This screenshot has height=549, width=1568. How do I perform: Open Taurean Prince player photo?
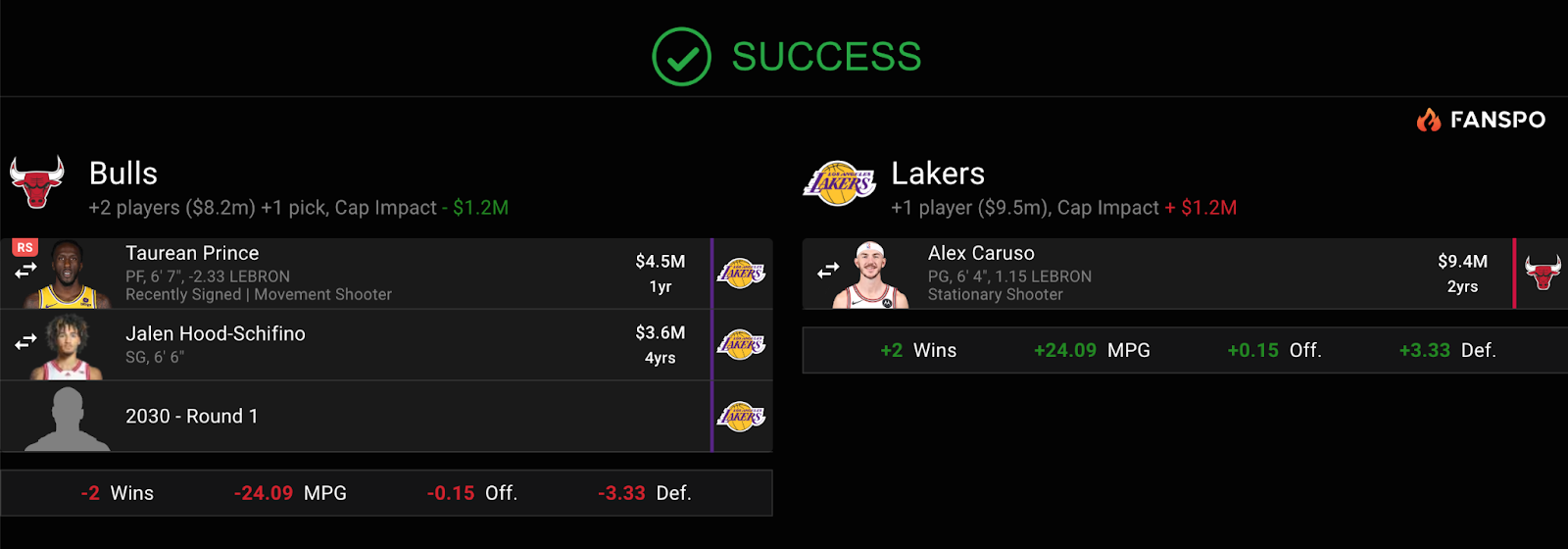(x=67, y=274)
